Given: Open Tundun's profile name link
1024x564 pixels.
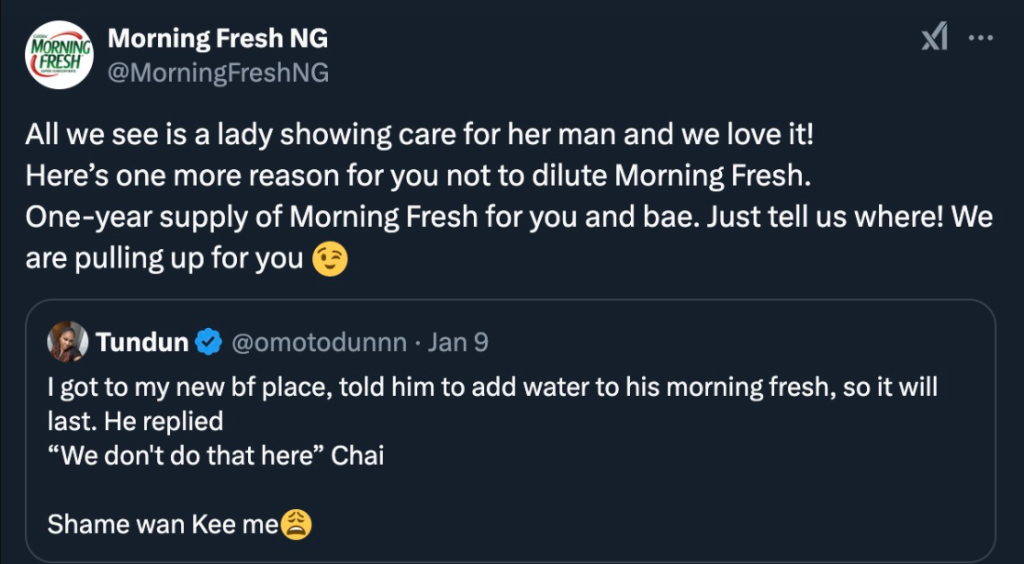Looking at the screenshot, I should pyautogui.click(x=142, y=343).
